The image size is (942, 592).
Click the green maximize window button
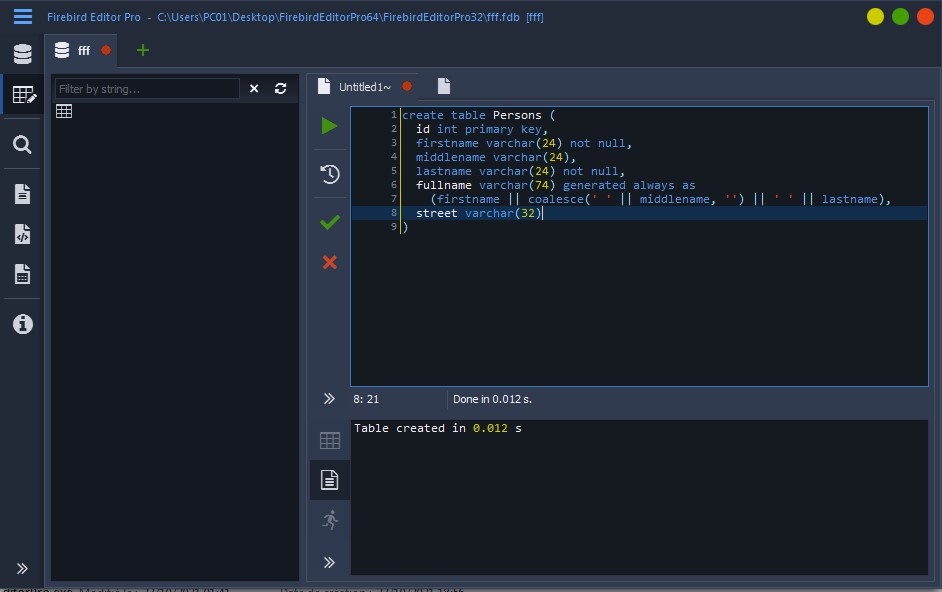[900, 17]
